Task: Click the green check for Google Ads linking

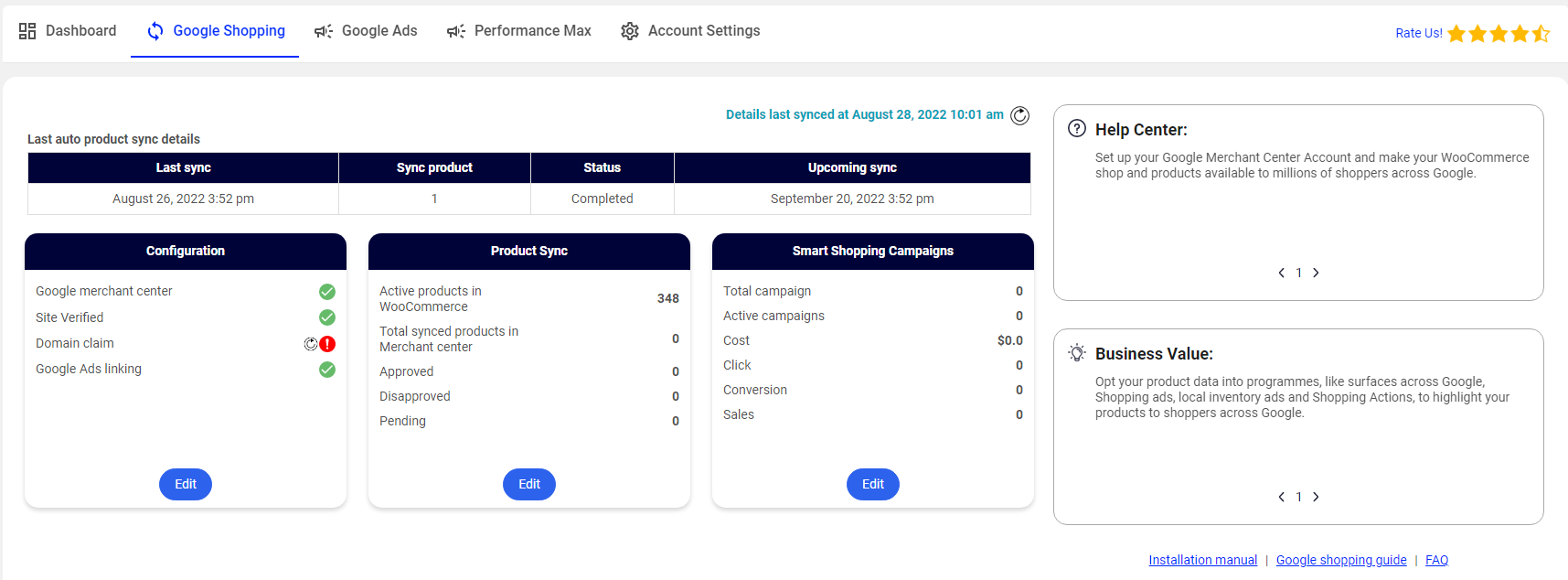Action: 327,370
